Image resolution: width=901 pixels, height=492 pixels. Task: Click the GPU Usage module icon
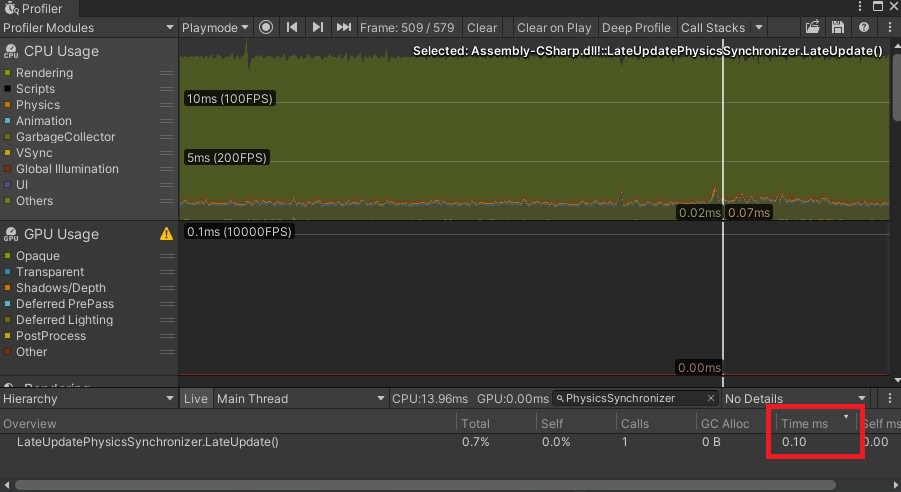coord(11,234)
